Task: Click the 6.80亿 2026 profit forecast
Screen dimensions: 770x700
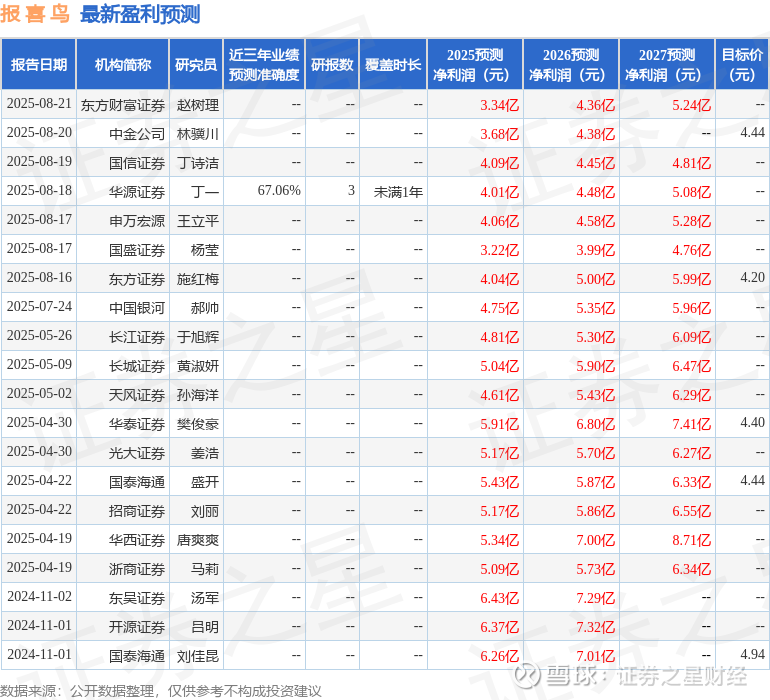Action: pyautogui.click(x=596, y=424)
